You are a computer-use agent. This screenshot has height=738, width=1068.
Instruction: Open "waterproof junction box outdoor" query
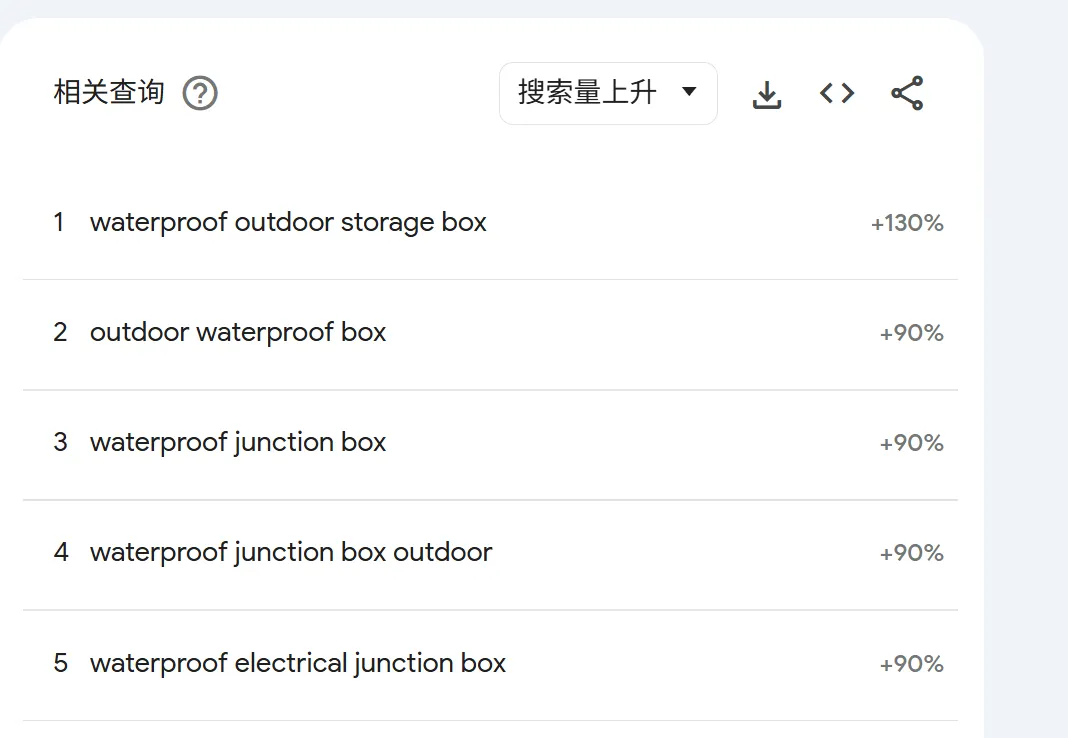pos(291,552)
